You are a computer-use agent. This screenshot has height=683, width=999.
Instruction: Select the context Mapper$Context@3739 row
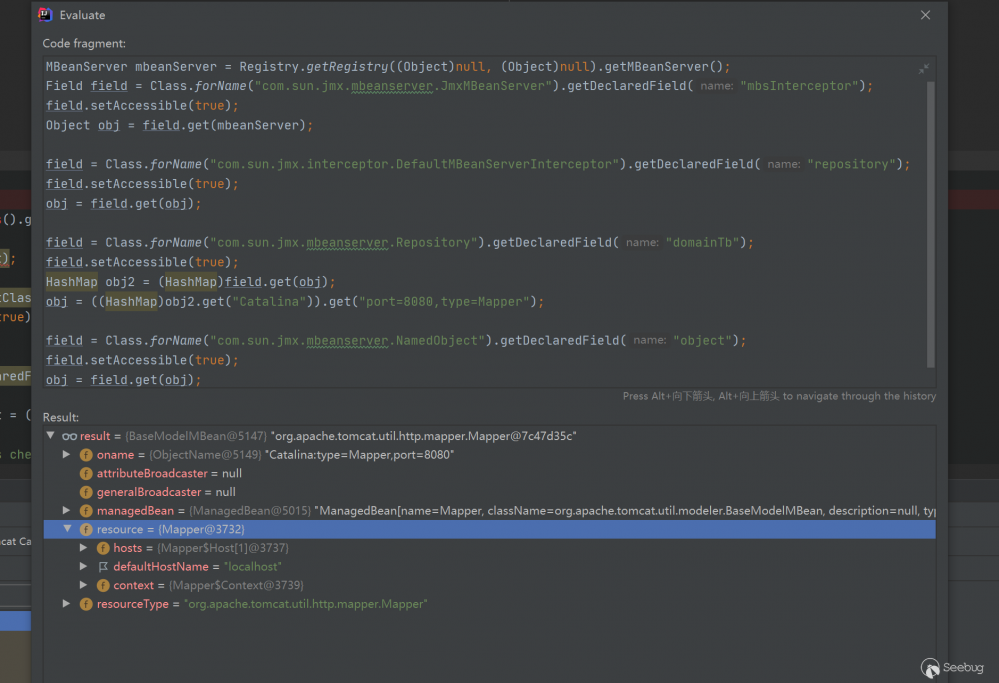489,585
